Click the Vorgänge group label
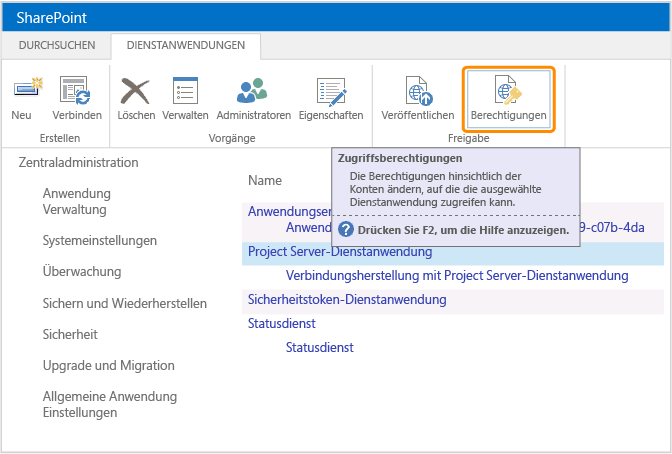This screenshot has height=454, width=672. pos(232,138)
